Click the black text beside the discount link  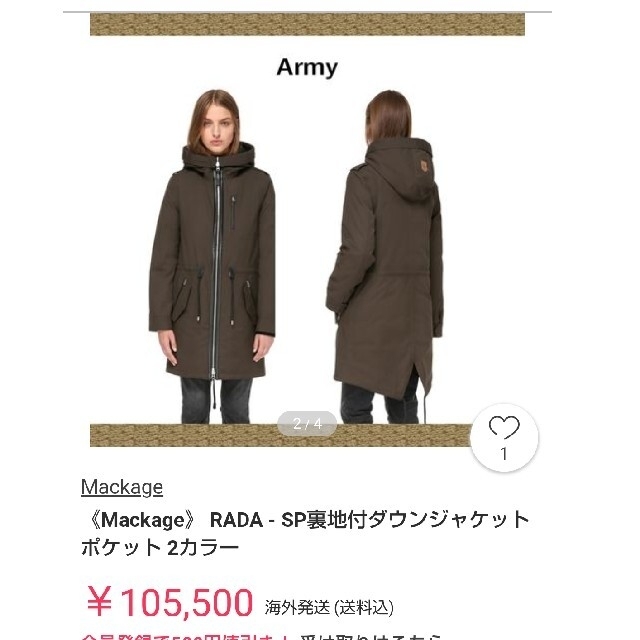click(x=371, y=637)
